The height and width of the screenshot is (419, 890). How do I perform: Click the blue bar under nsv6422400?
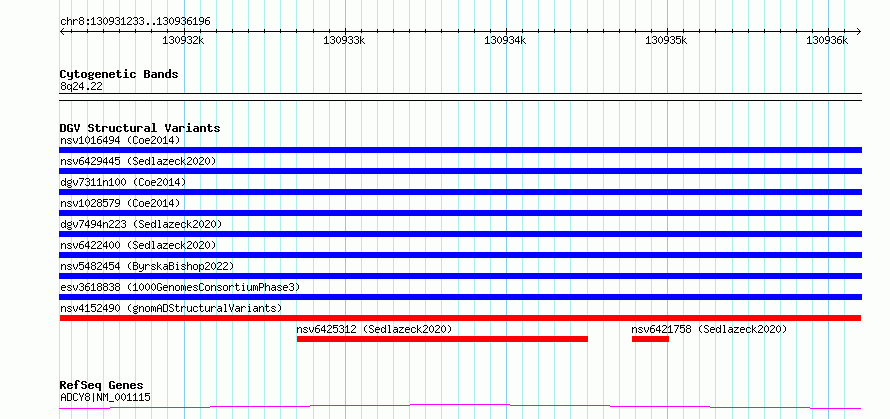coord(460,255)
